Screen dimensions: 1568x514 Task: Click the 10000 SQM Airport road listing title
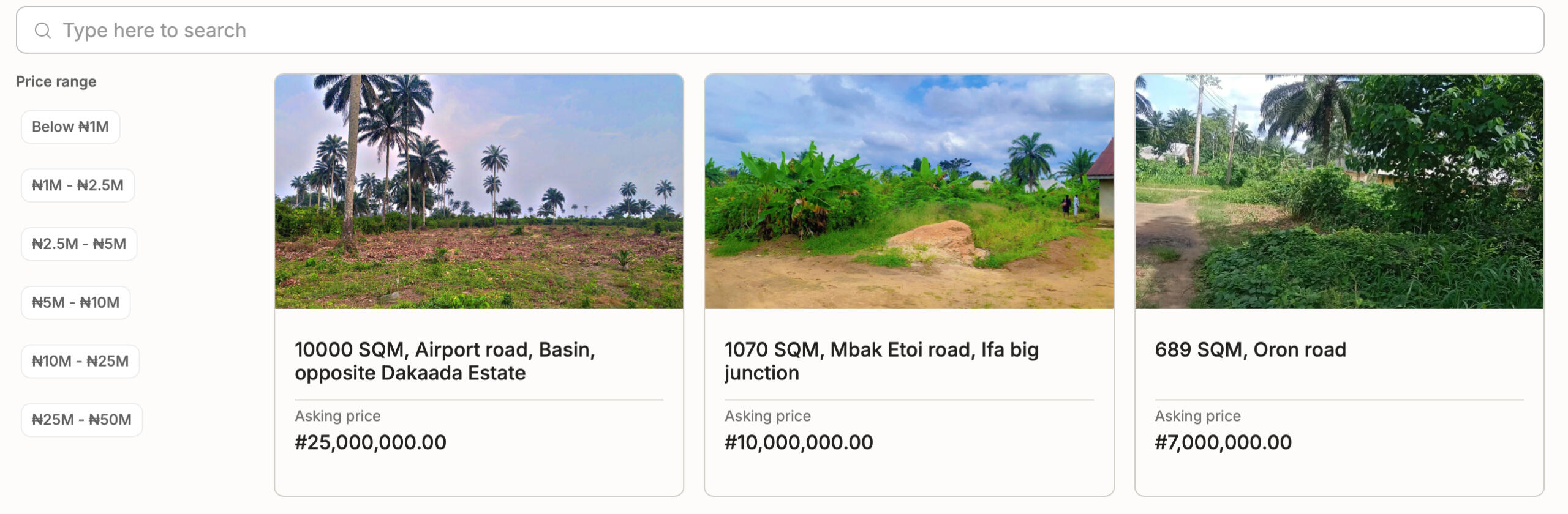[x=446, y=361]
